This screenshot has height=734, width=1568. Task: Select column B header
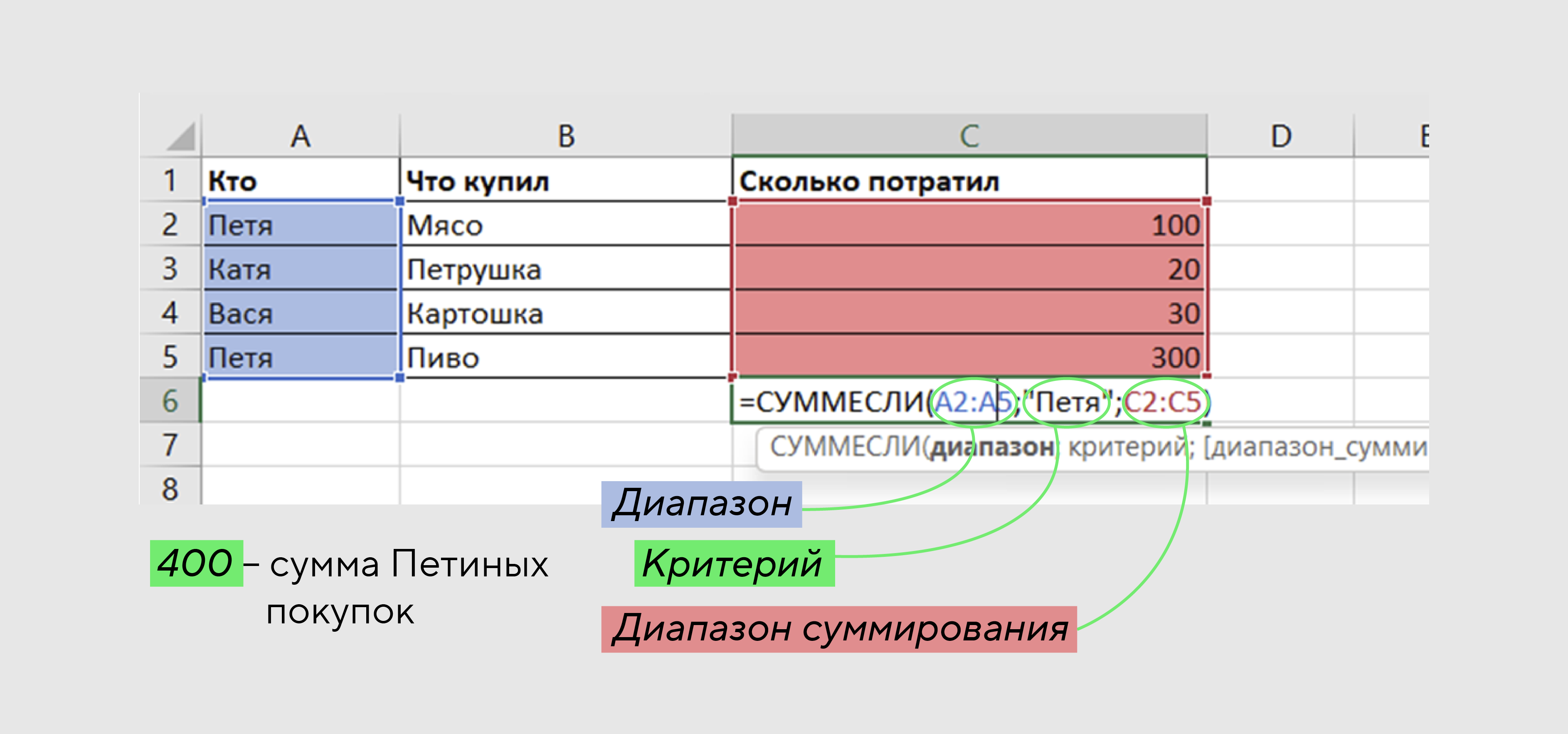click(x=566, y=136)
